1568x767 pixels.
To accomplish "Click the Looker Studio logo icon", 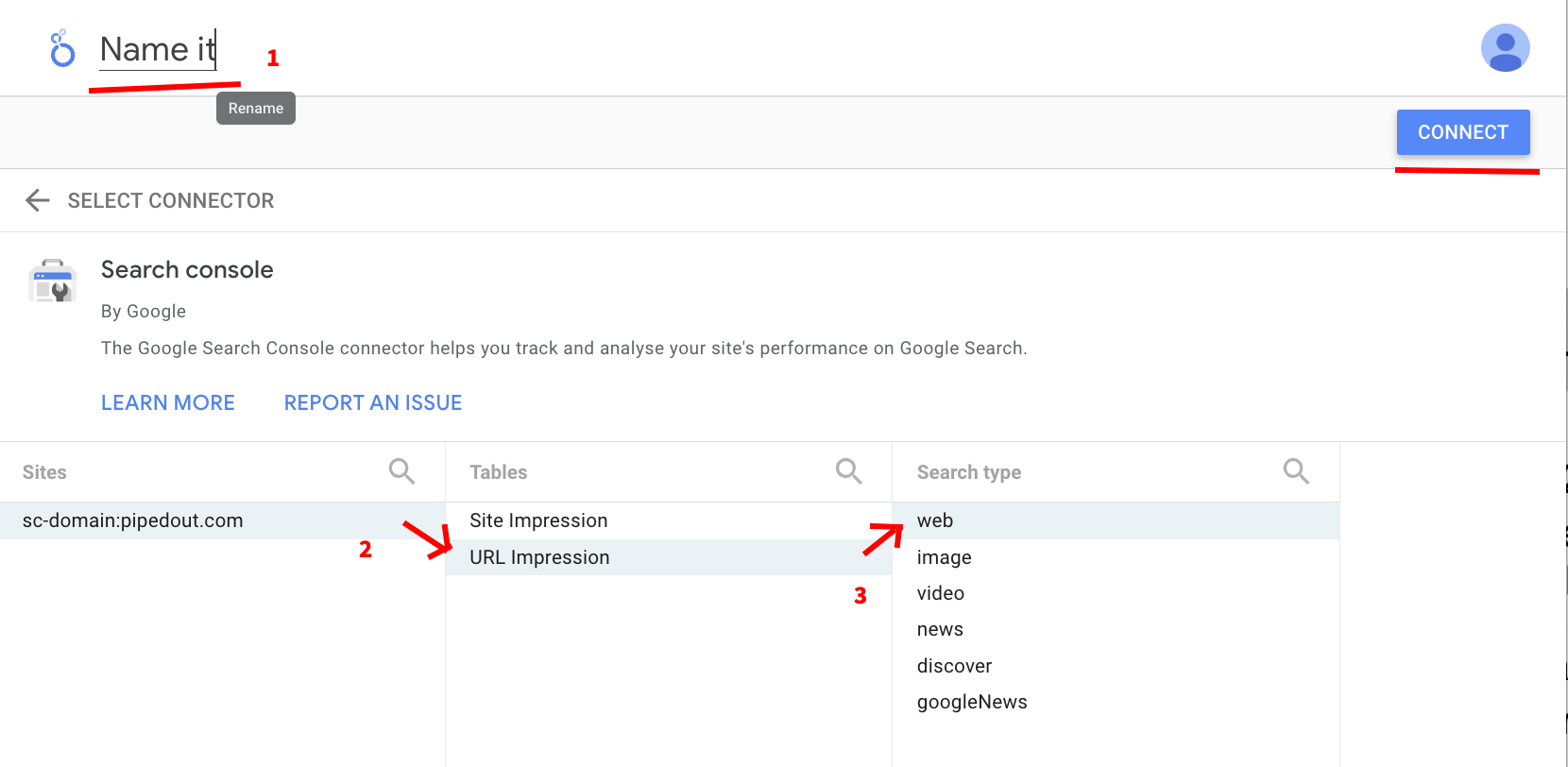I will [61, 48].
